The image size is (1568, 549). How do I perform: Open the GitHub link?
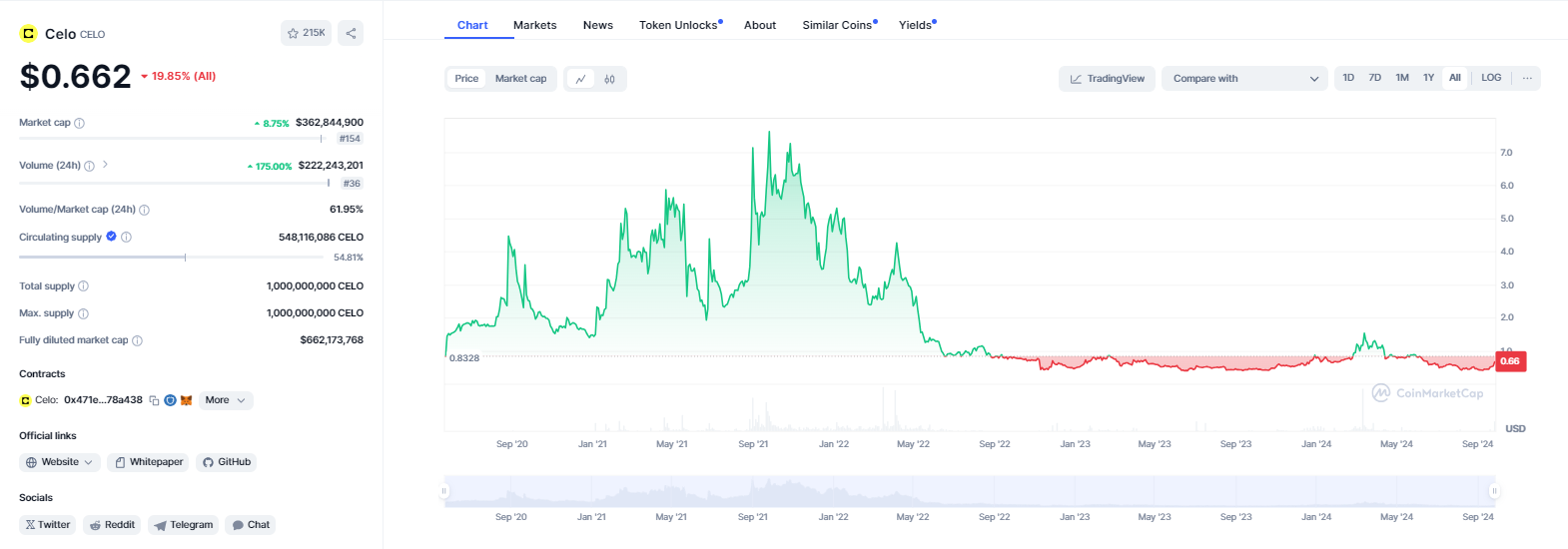[x=227, y=462]
